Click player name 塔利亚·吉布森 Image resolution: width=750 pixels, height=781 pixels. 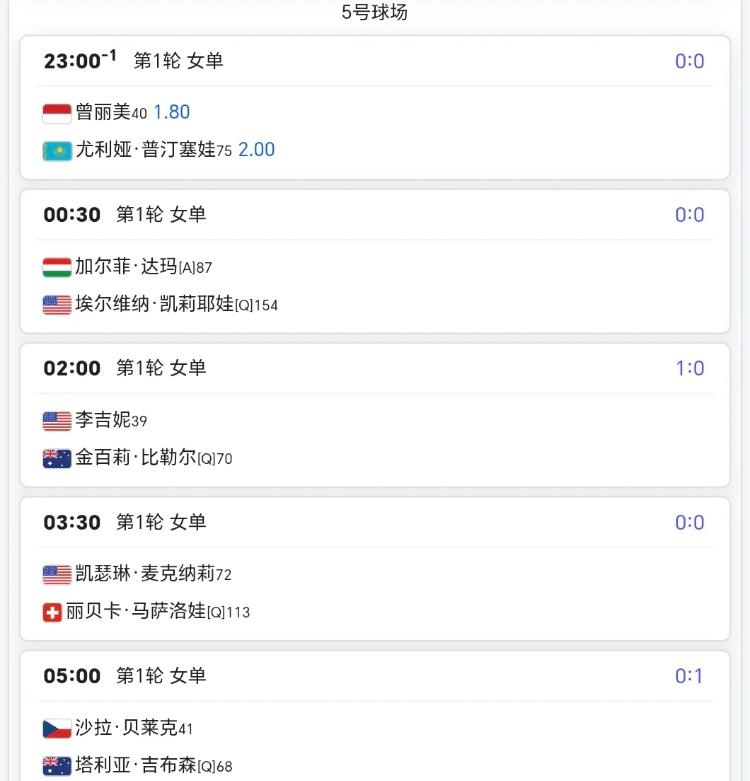[x=135, y=766]
